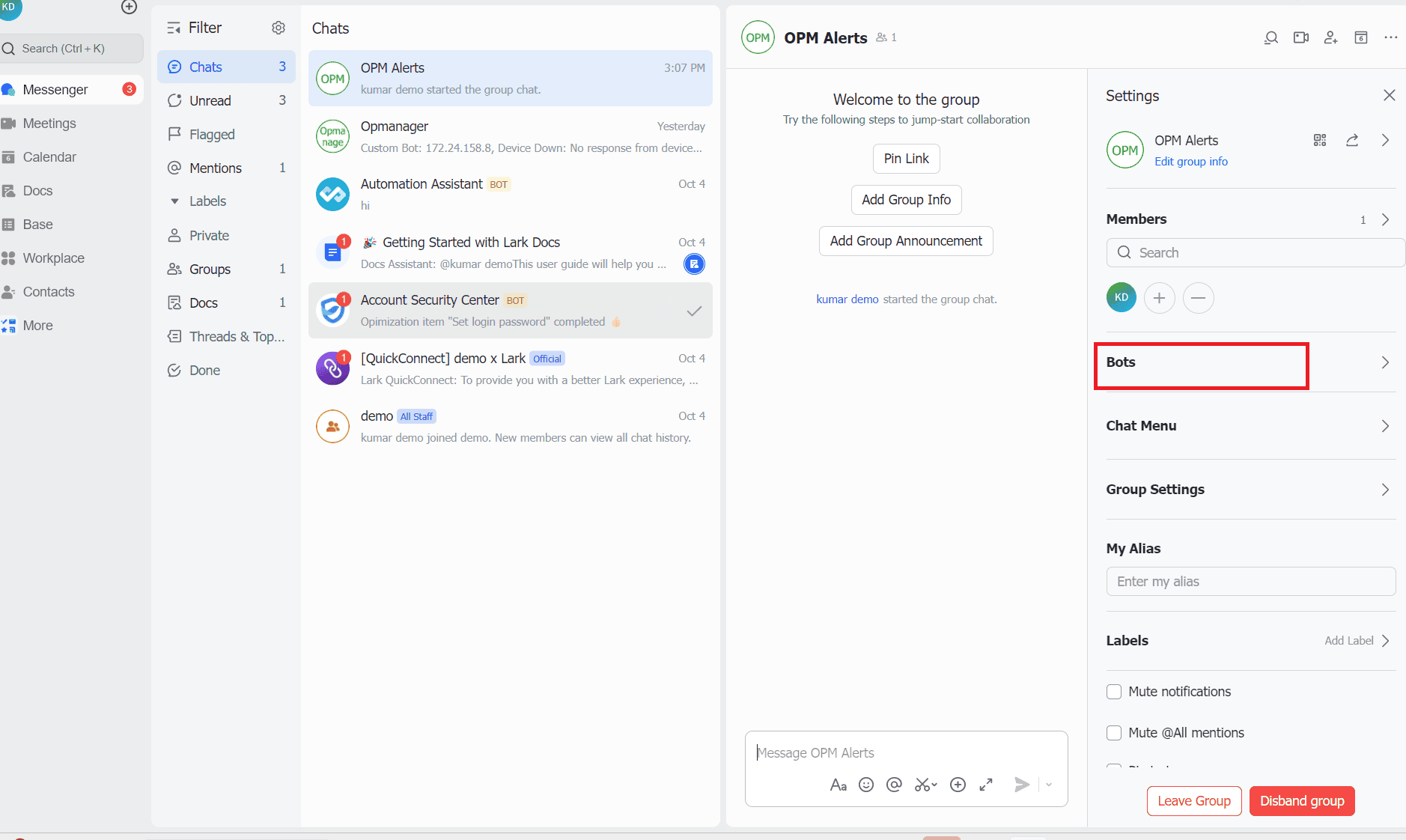Open group info chevron beside OPM Alerts

(1386, 140)
